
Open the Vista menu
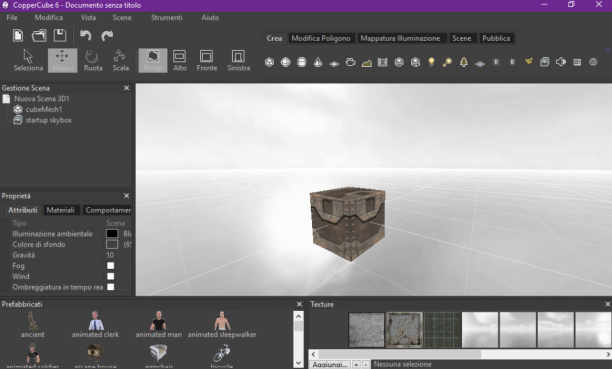88,18
